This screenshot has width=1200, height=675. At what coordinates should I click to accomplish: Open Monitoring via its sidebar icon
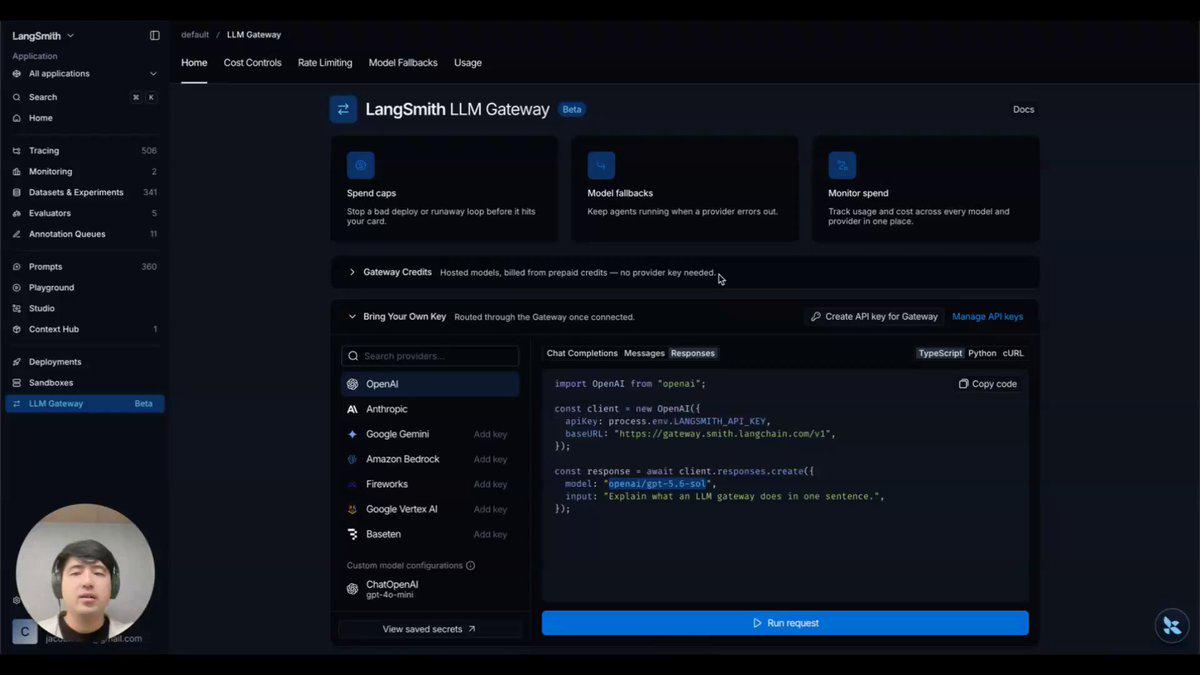click(17, 172)
